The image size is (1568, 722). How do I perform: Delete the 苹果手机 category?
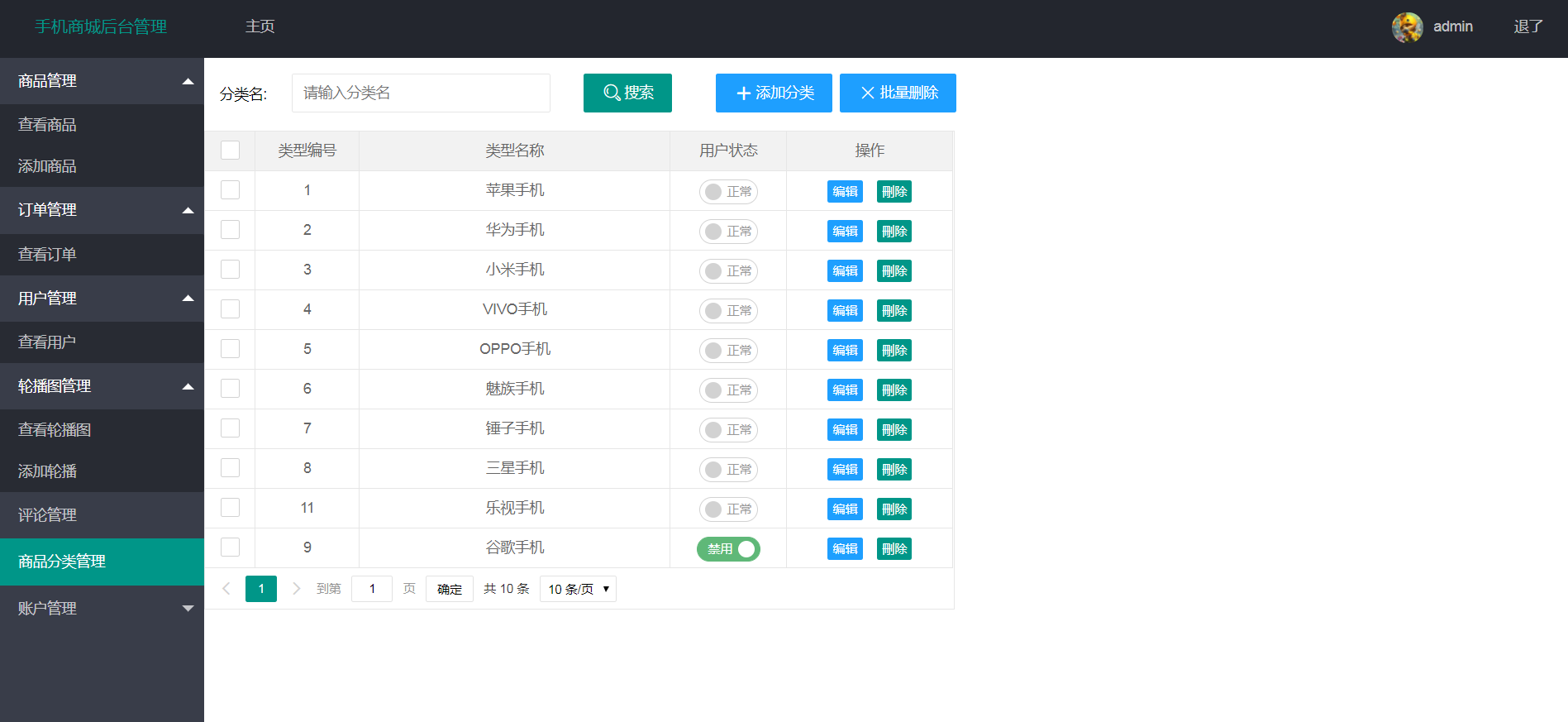pyautogui.click(x=894, y=192)
